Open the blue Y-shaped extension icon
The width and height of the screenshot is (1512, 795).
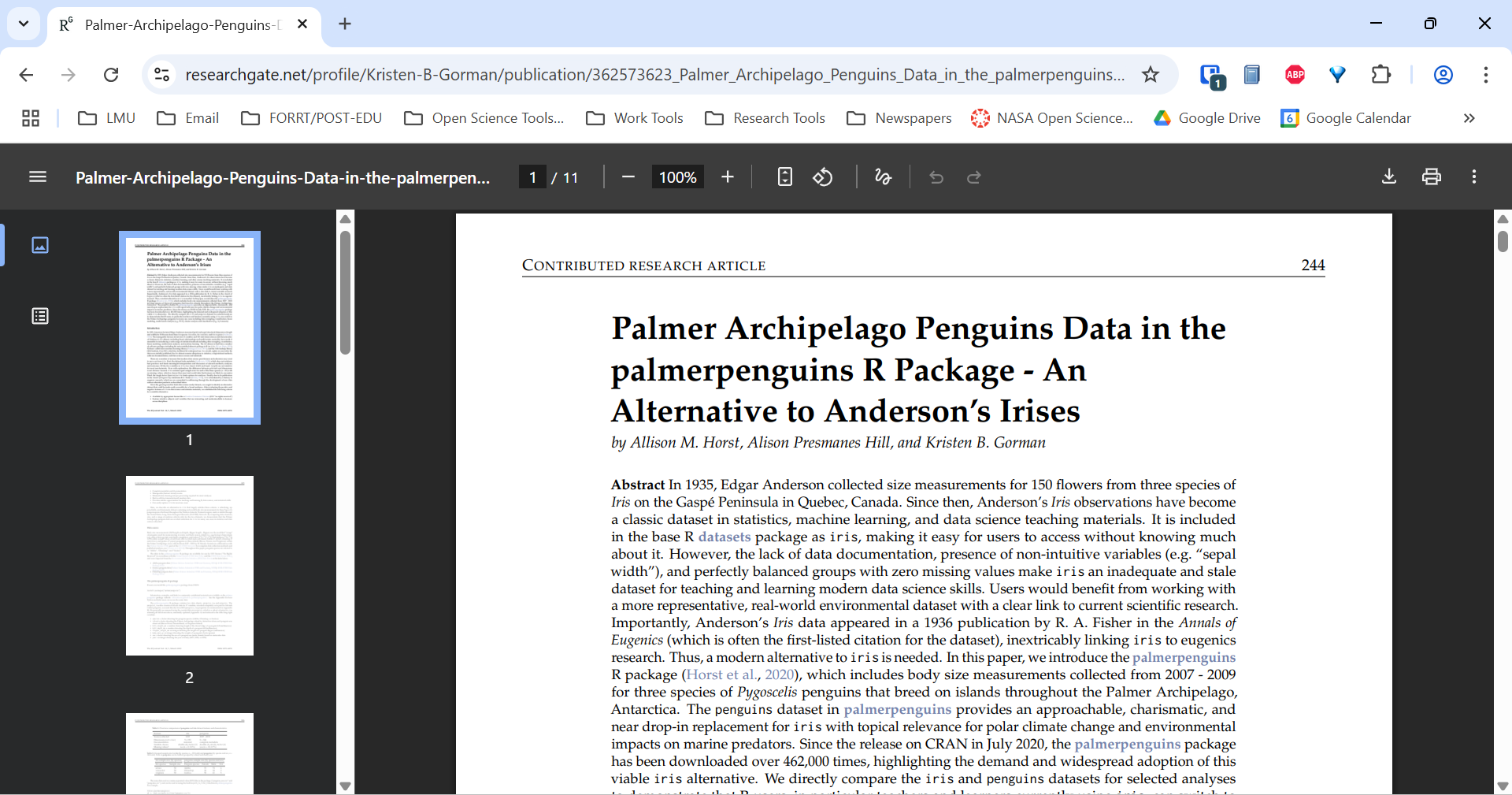click(x=1337, y=75)
